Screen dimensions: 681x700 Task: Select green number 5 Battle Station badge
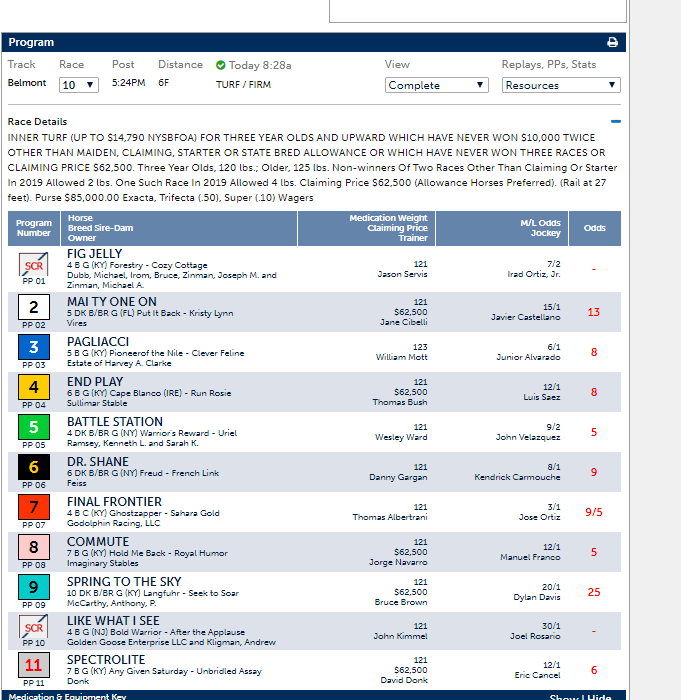click(x=34, y=427)
